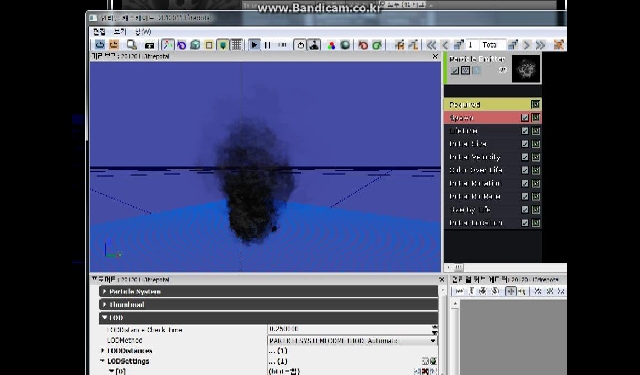Viewport: 640px width, 375px height.
Task: Click the current LOD number field
Action: click(x=472, y=45)
